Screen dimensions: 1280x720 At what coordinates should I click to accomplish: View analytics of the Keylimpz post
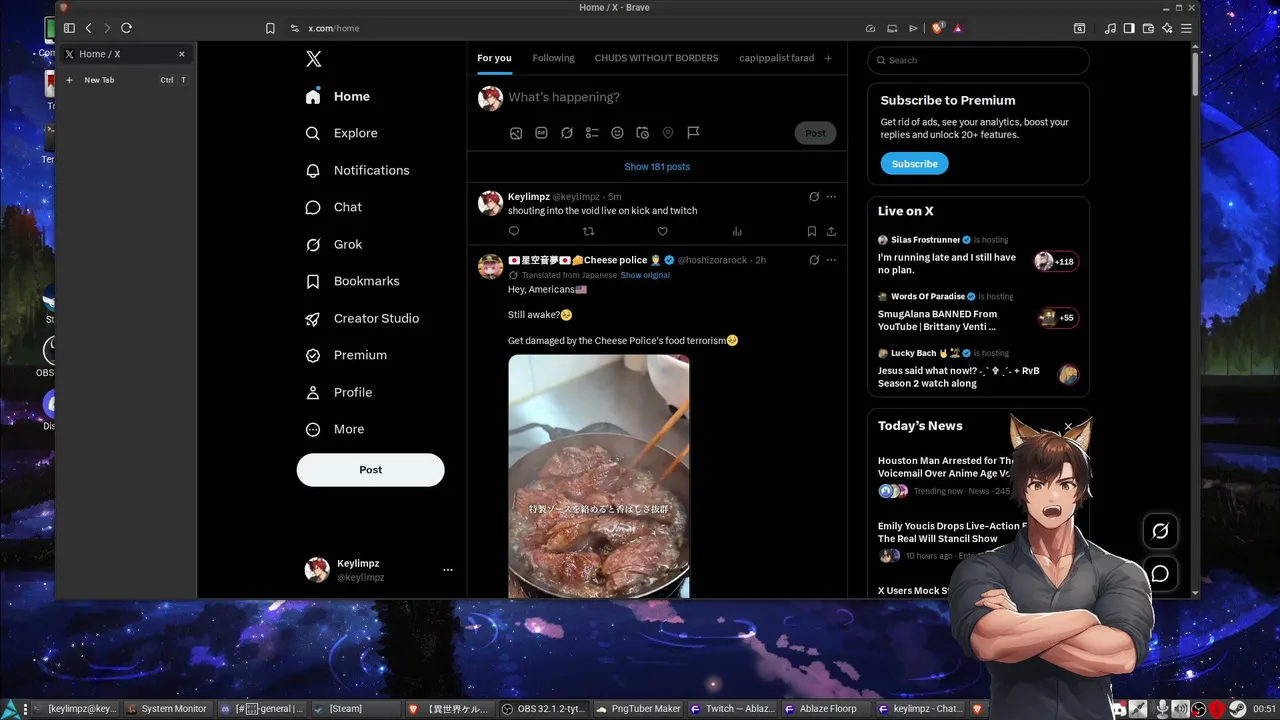tap(737, 231)
